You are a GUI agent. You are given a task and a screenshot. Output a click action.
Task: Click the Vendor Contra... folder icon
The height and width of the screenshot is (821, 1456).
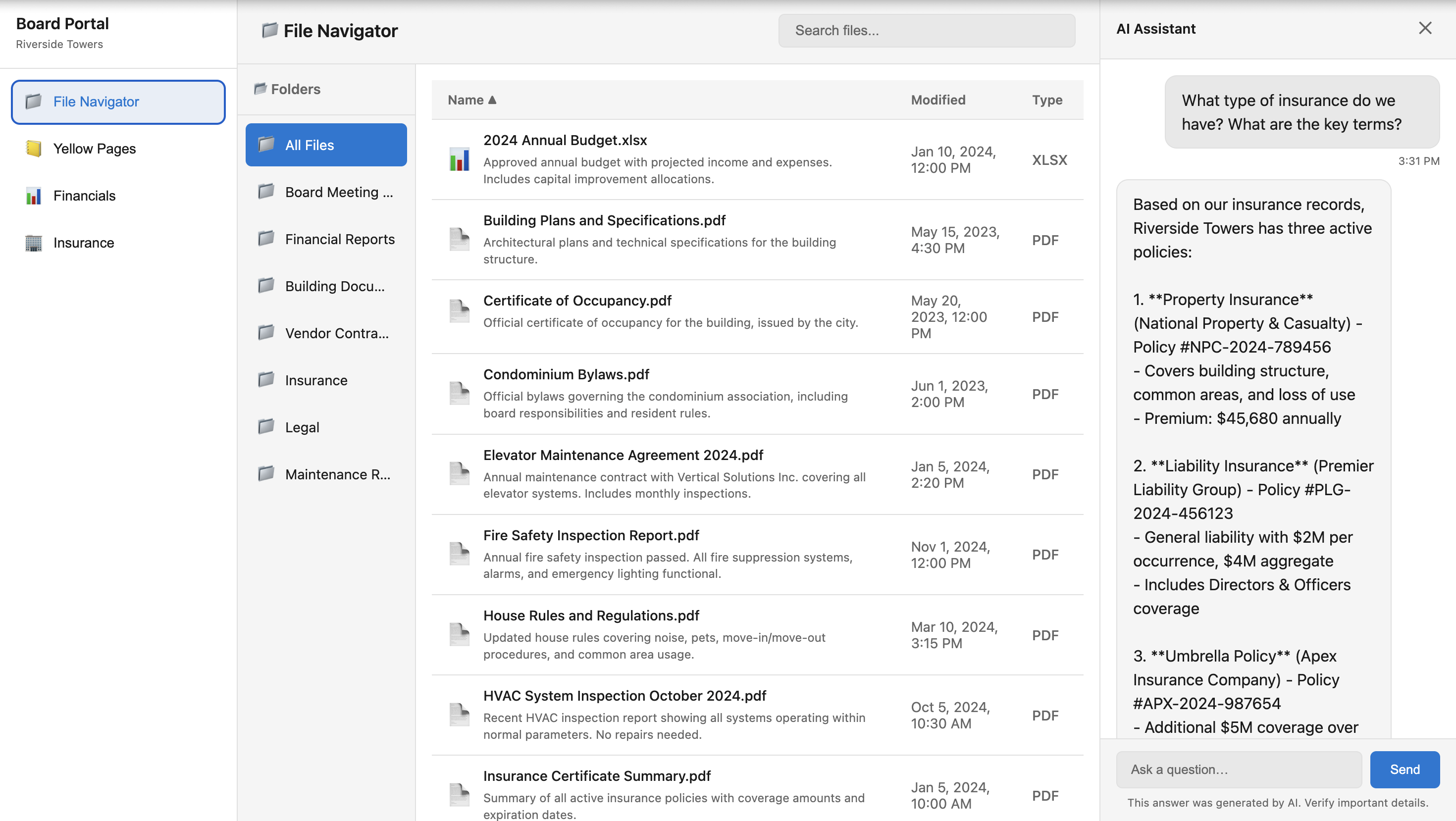point(266,332)
